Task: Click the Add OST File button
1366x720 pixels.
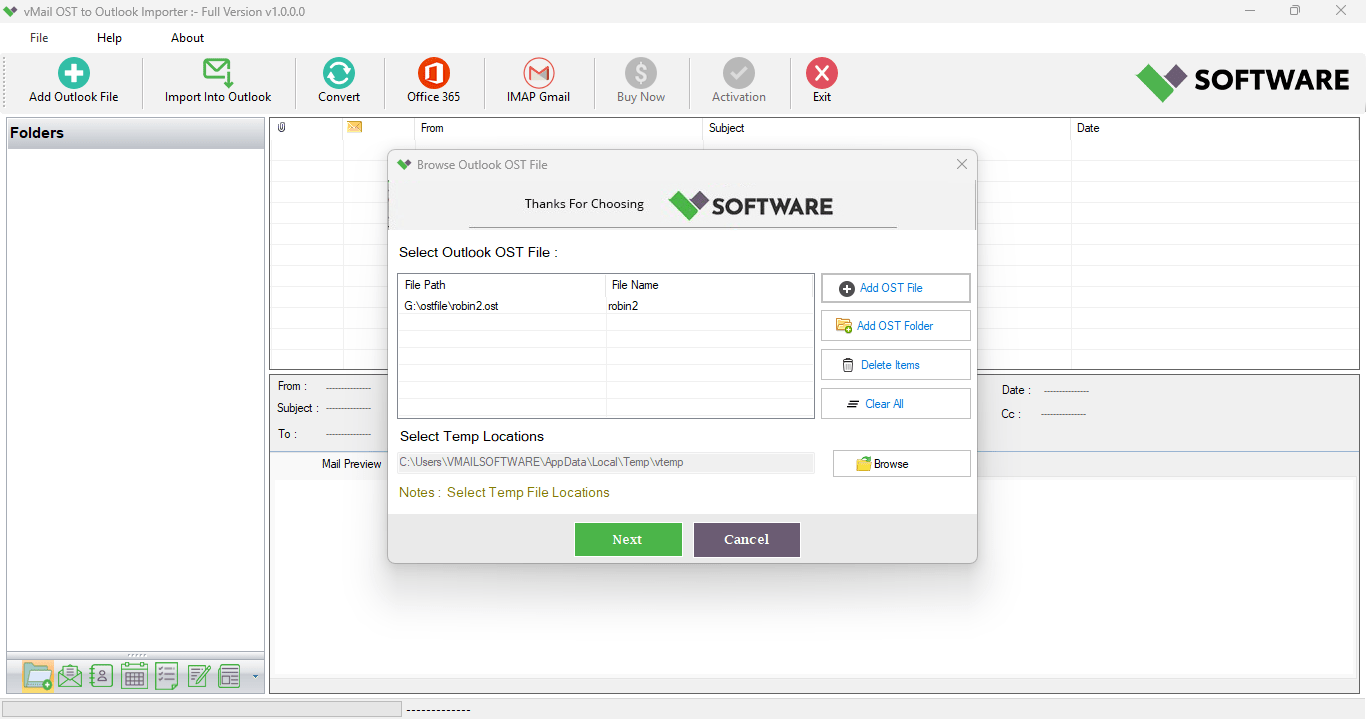Action: point(896,288)
